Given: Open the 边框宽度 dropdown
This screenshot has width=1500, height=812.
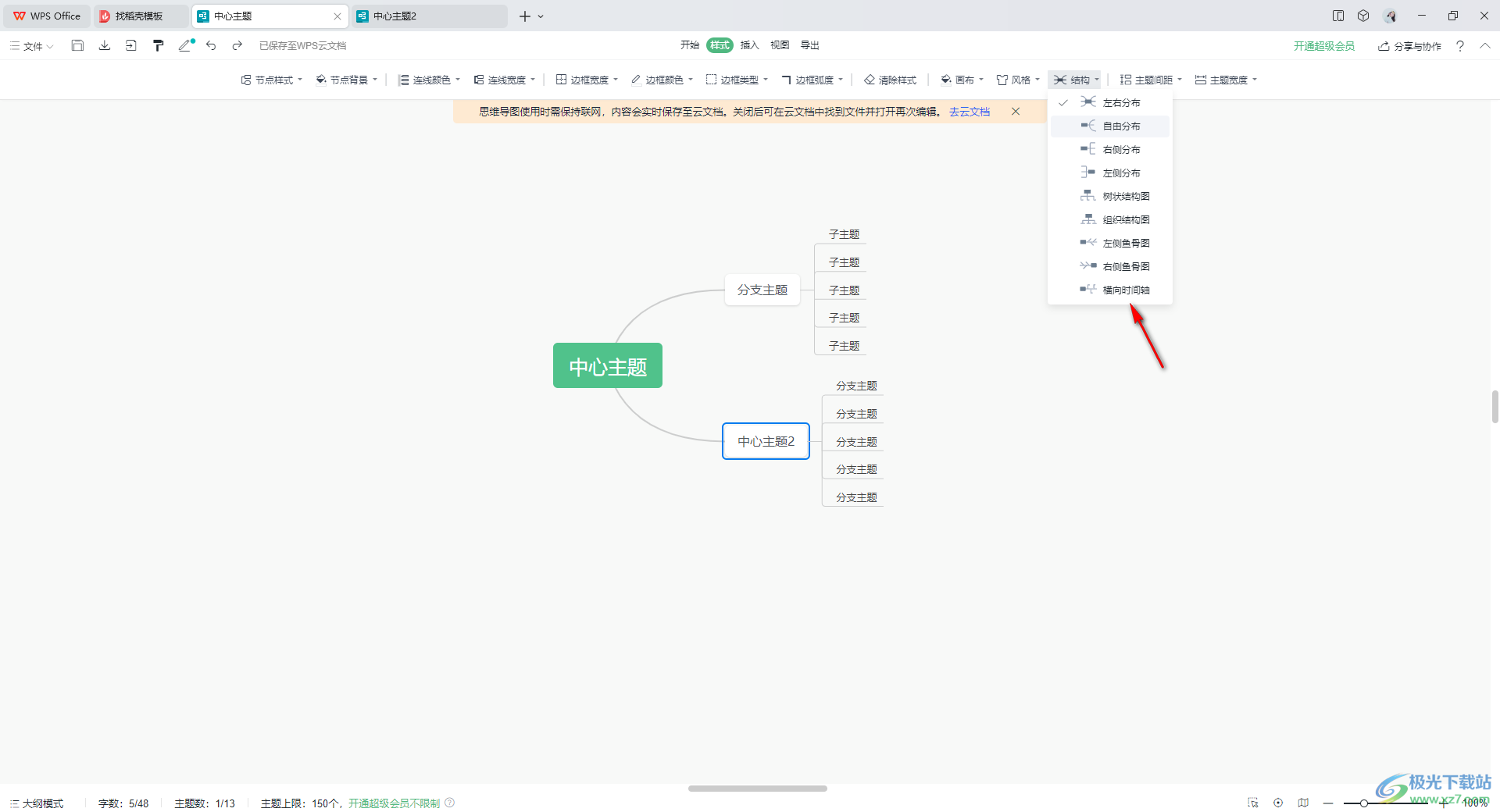Looking at the screenshot, I should (587, 80).
